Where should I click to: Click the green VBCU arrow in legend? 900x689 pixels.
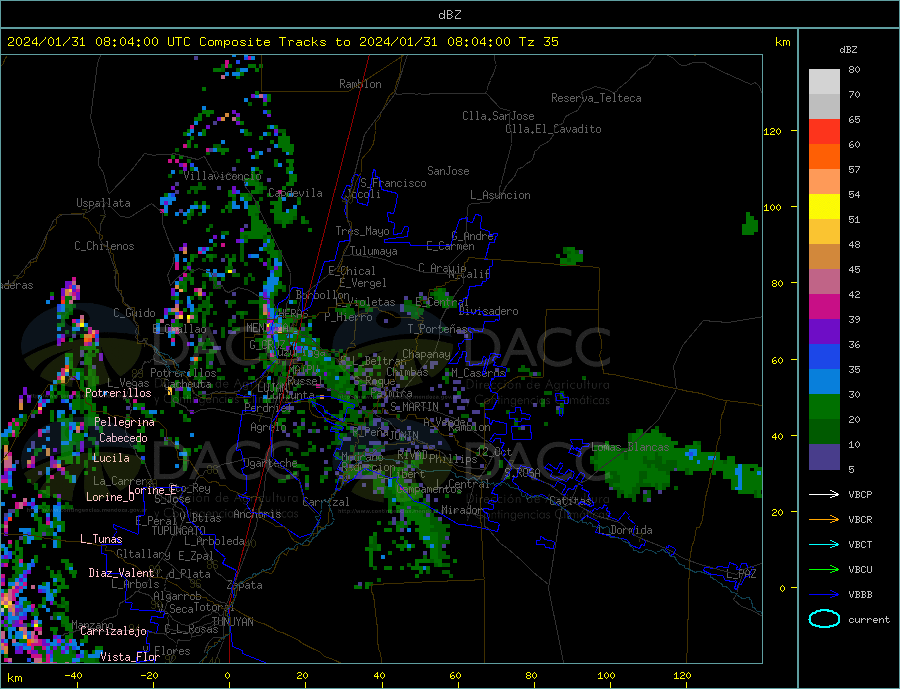tap(824, 570)
